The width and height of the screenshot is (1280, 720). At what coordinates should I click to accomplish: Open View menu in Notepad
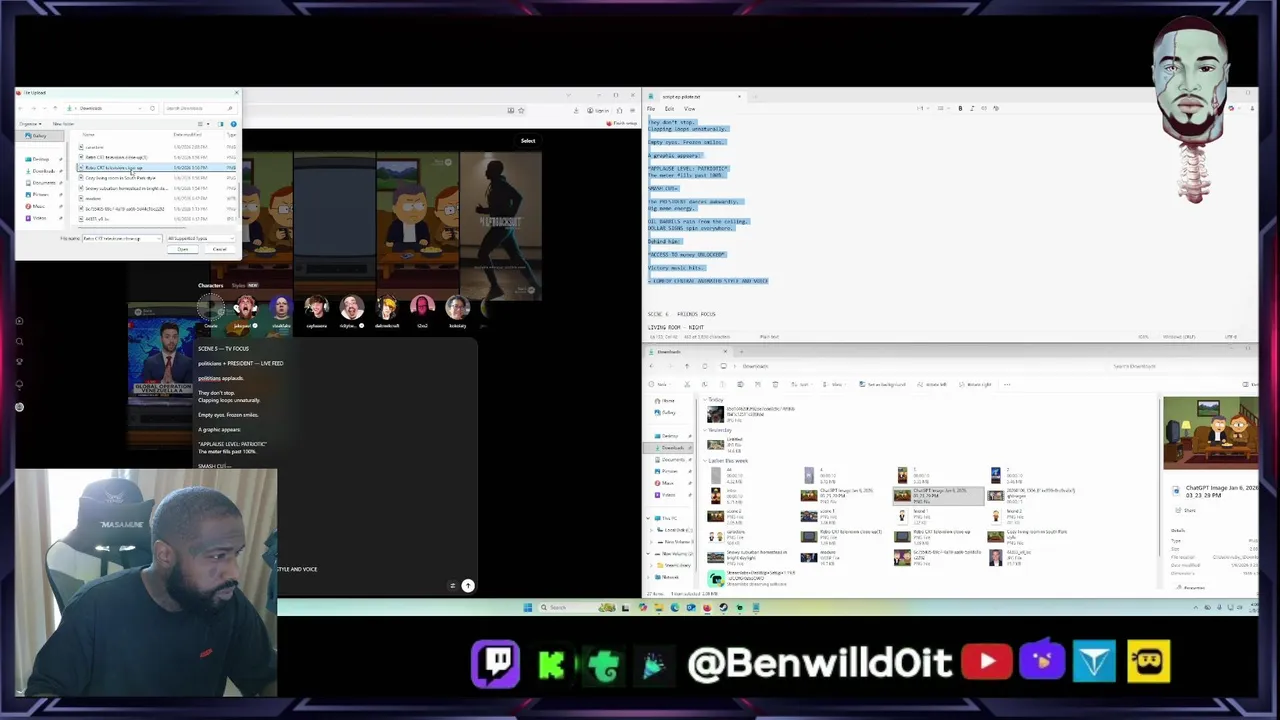click(689, 109)
